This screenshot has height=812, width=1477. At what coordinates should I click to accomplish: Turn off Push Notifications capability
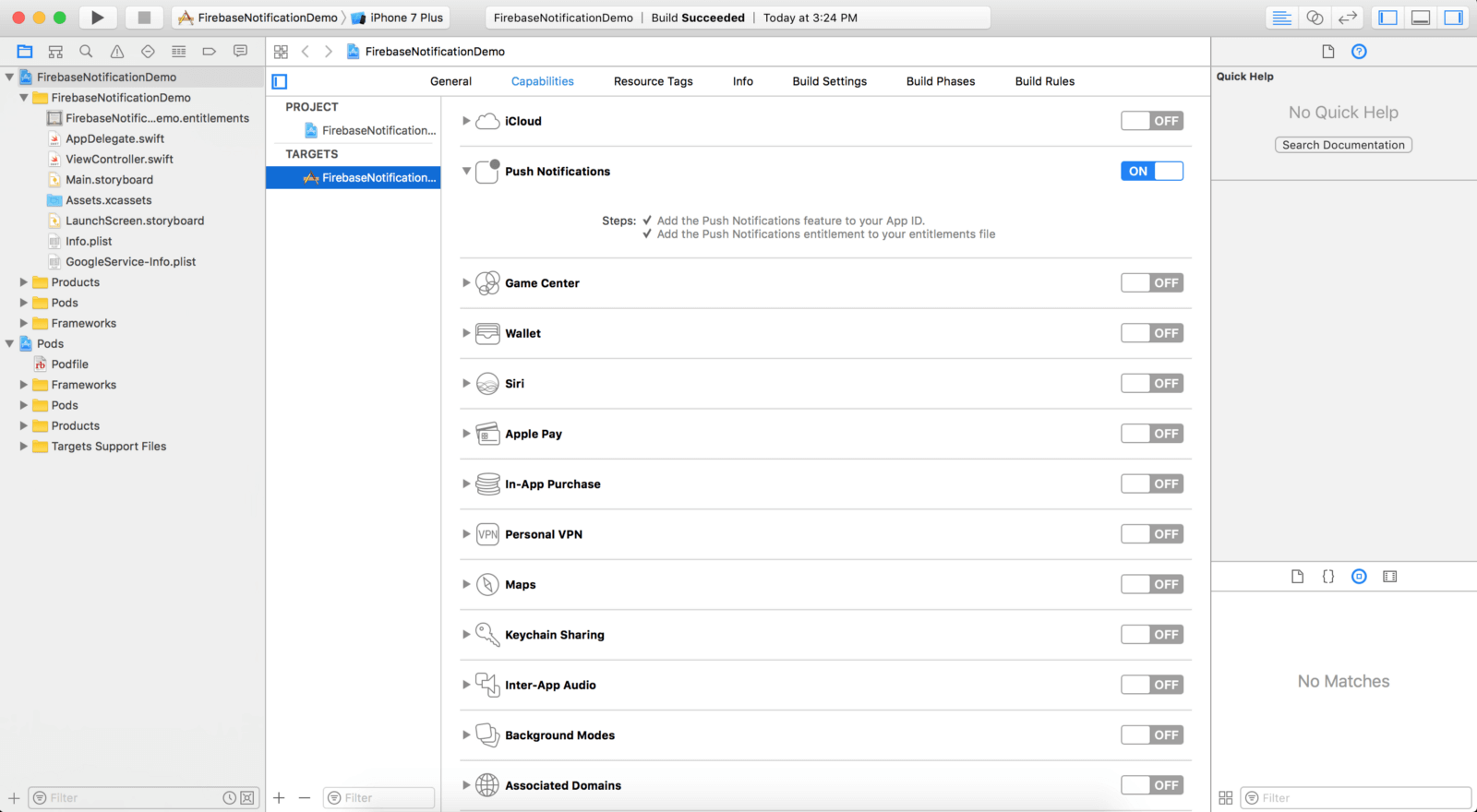(1152, 171)
